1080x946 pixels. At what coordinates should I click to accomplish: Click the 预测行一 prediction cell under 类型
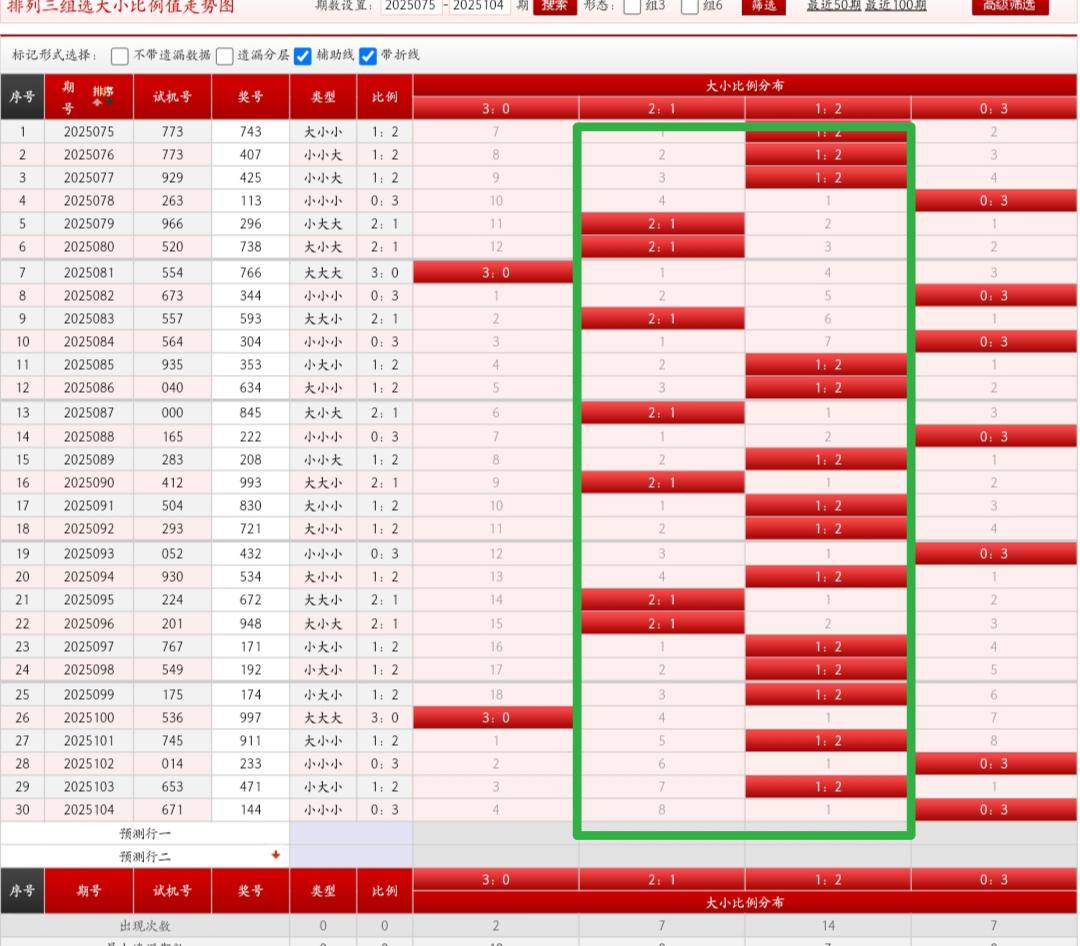[322, 832]
